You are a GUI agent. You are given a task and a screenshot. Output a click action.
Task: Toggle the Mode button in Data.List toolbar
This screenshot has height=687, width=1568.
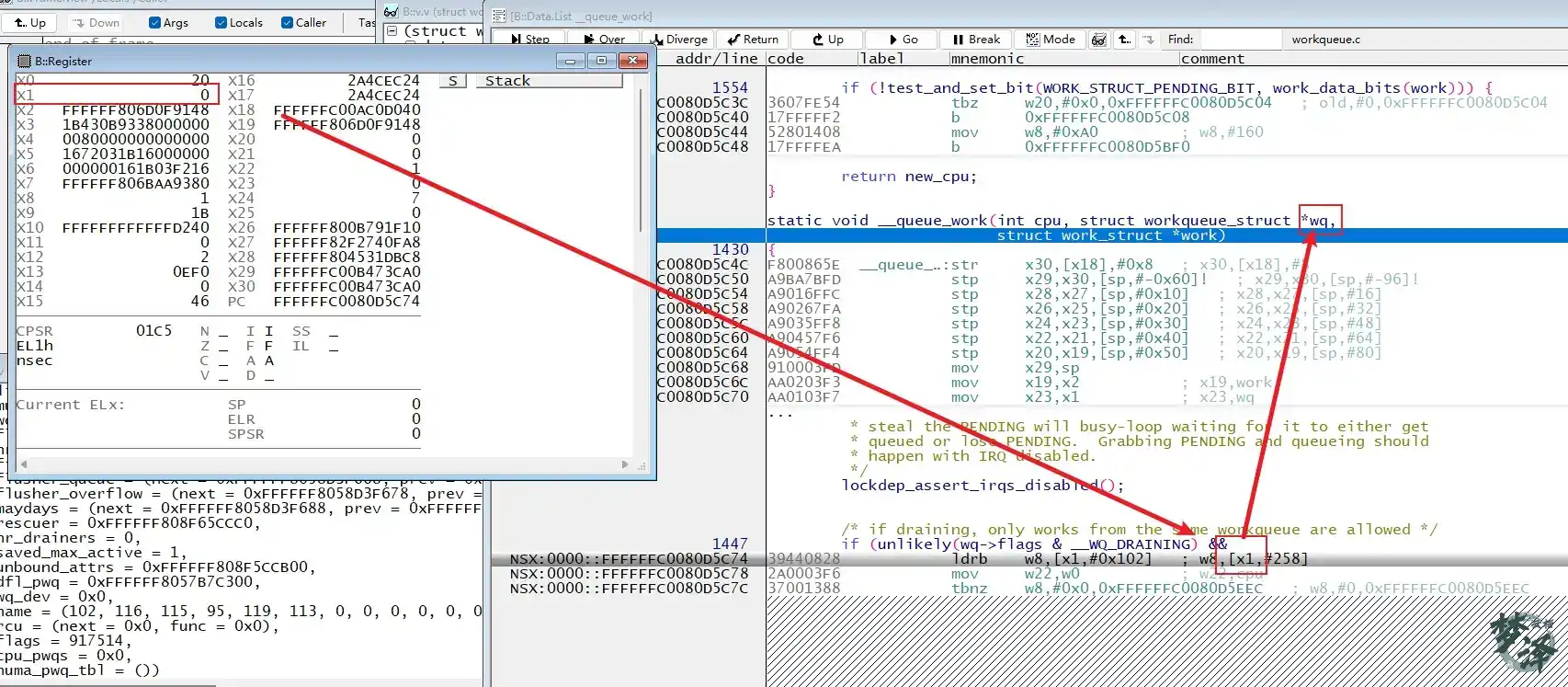1051,40
